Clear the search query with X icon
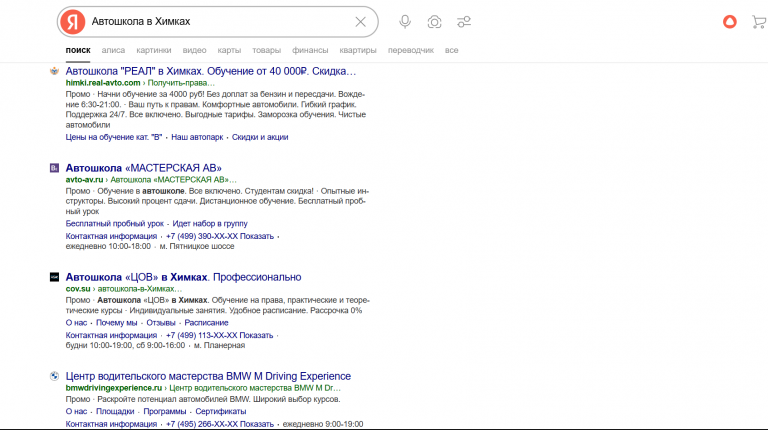This screenshot has width=768, height=430. click(x=360, y=22)
